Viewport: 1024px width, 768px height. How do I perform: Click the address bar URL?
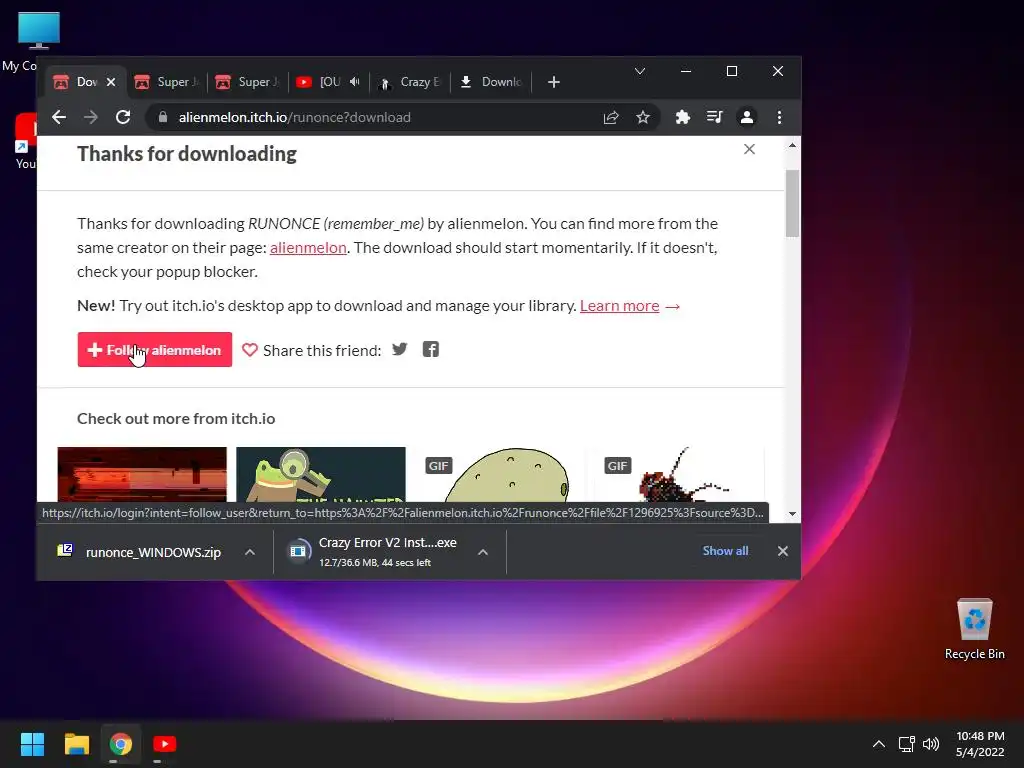click(295, 118)
